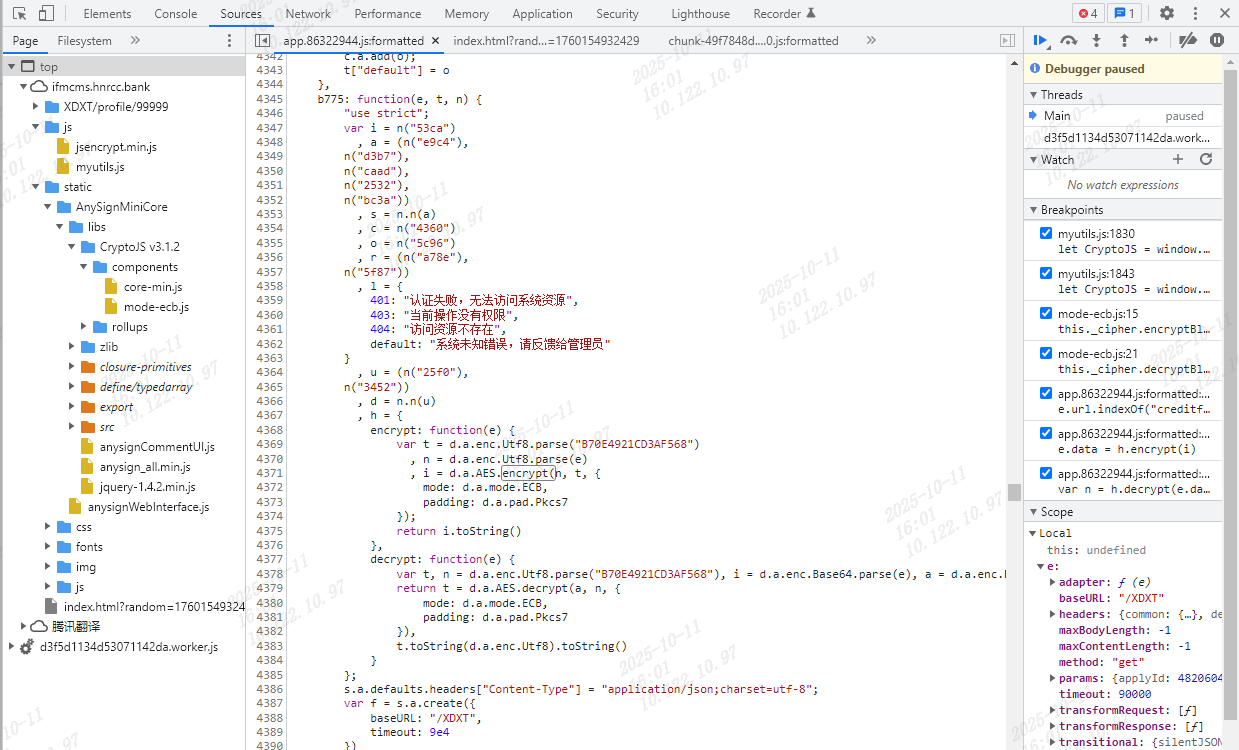Viewport: 1239px width, 750px height.
Task: Close the app.86322944.js:formatted file tab
Action: 435,41
